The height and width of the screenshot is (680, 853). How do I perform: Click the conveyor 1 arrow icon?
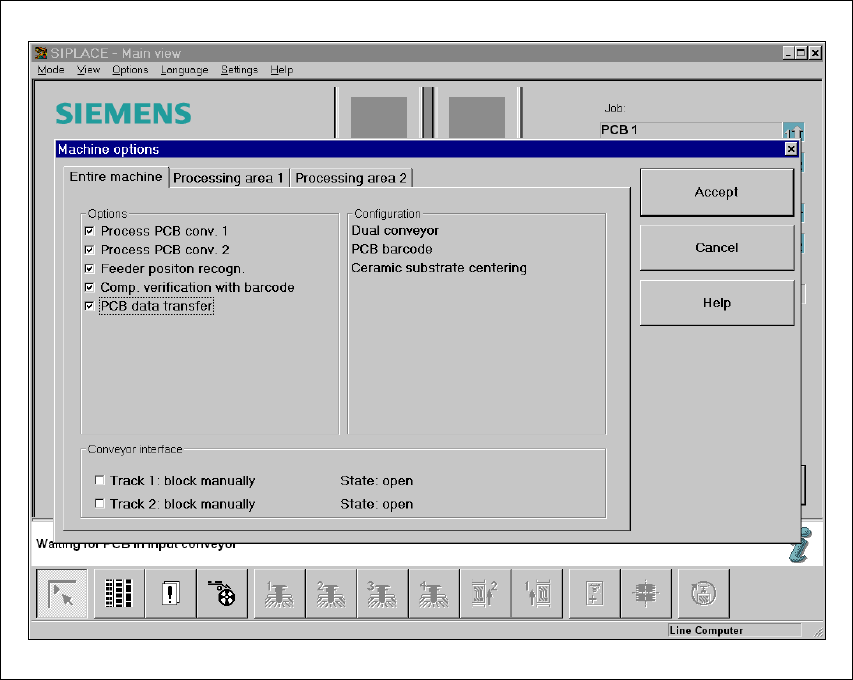[x=536, y=594]
